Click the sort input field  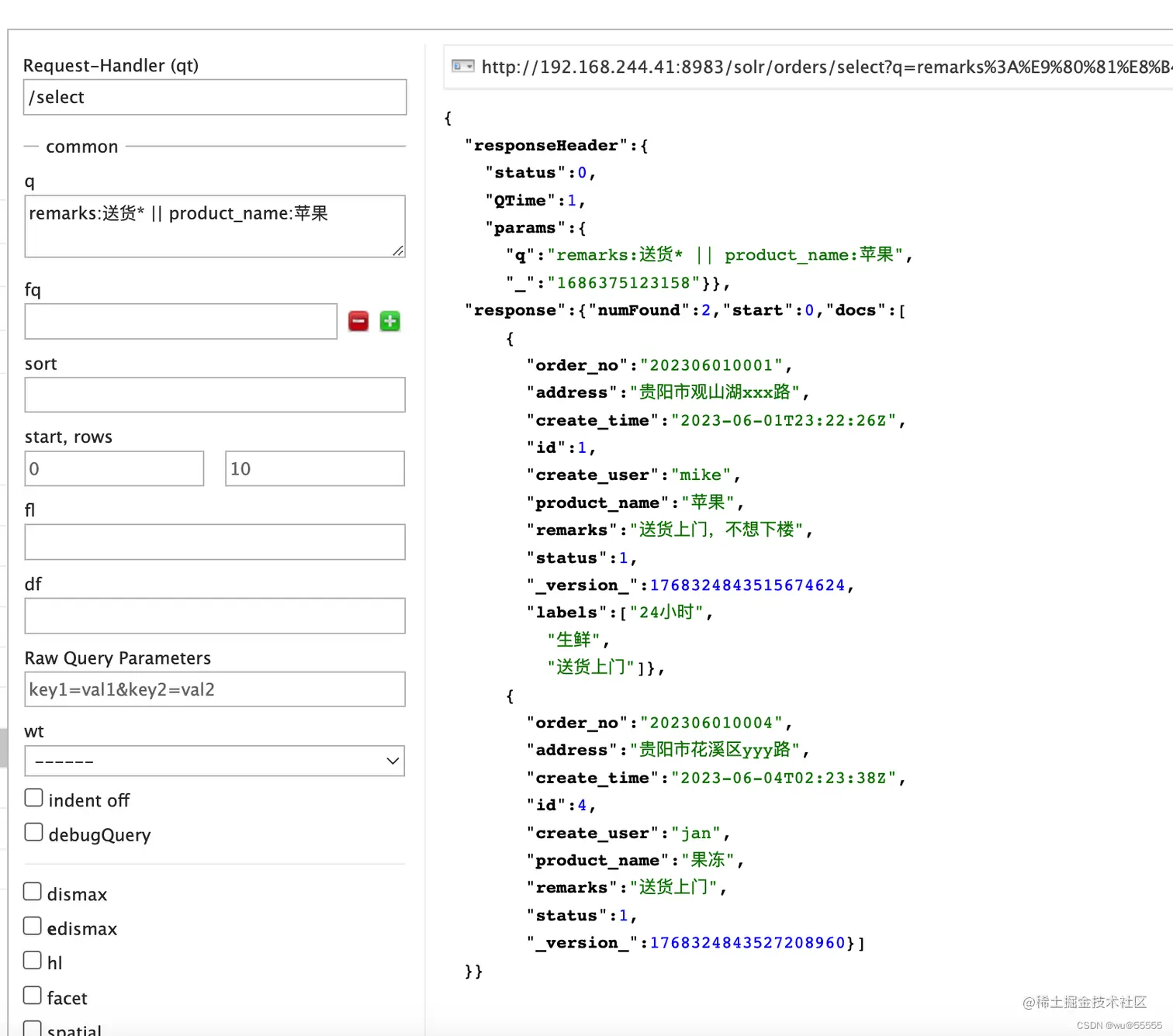(x=215, y=395)
